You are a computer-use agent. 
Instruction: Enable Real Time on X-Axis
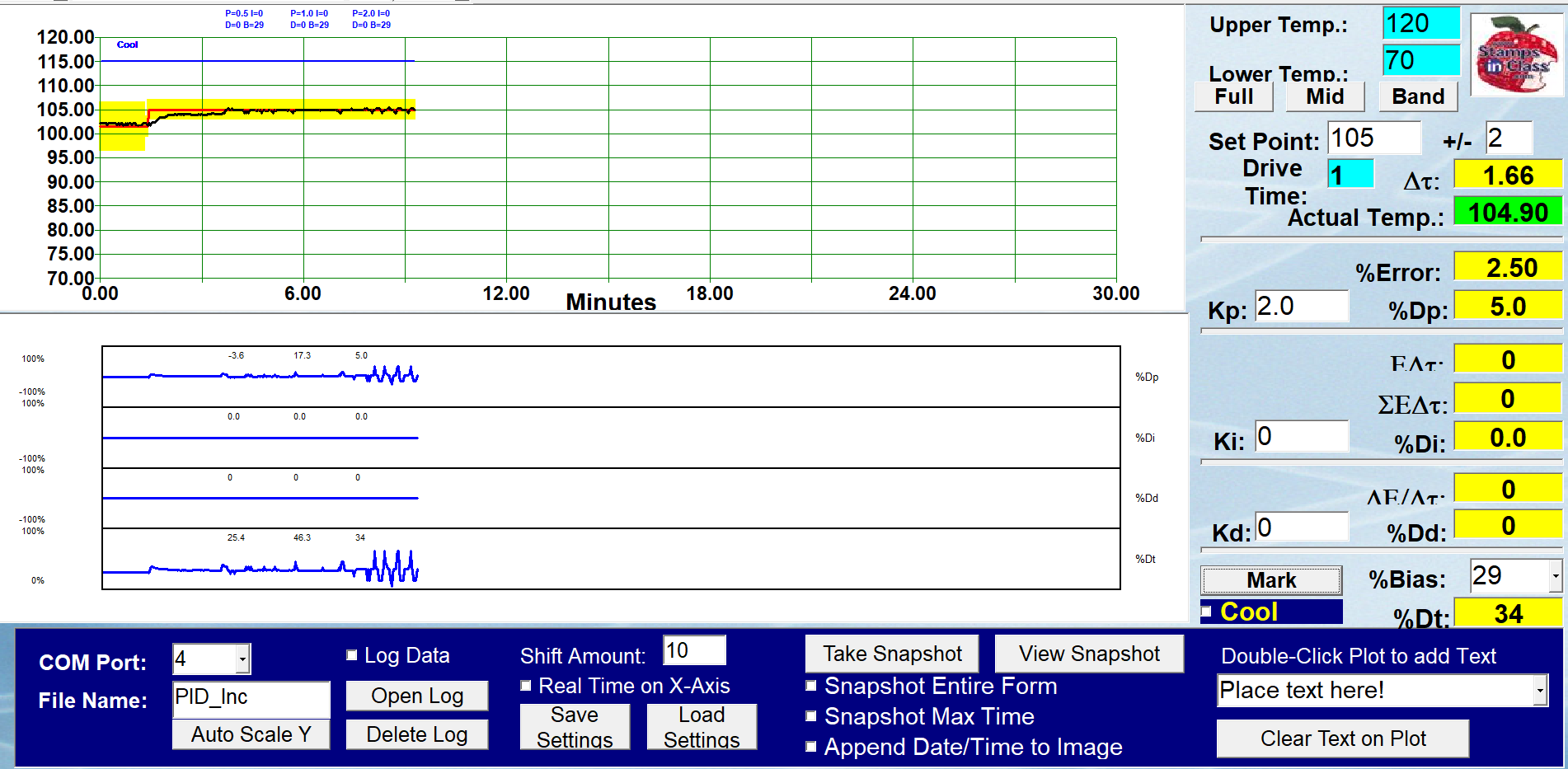526,686
